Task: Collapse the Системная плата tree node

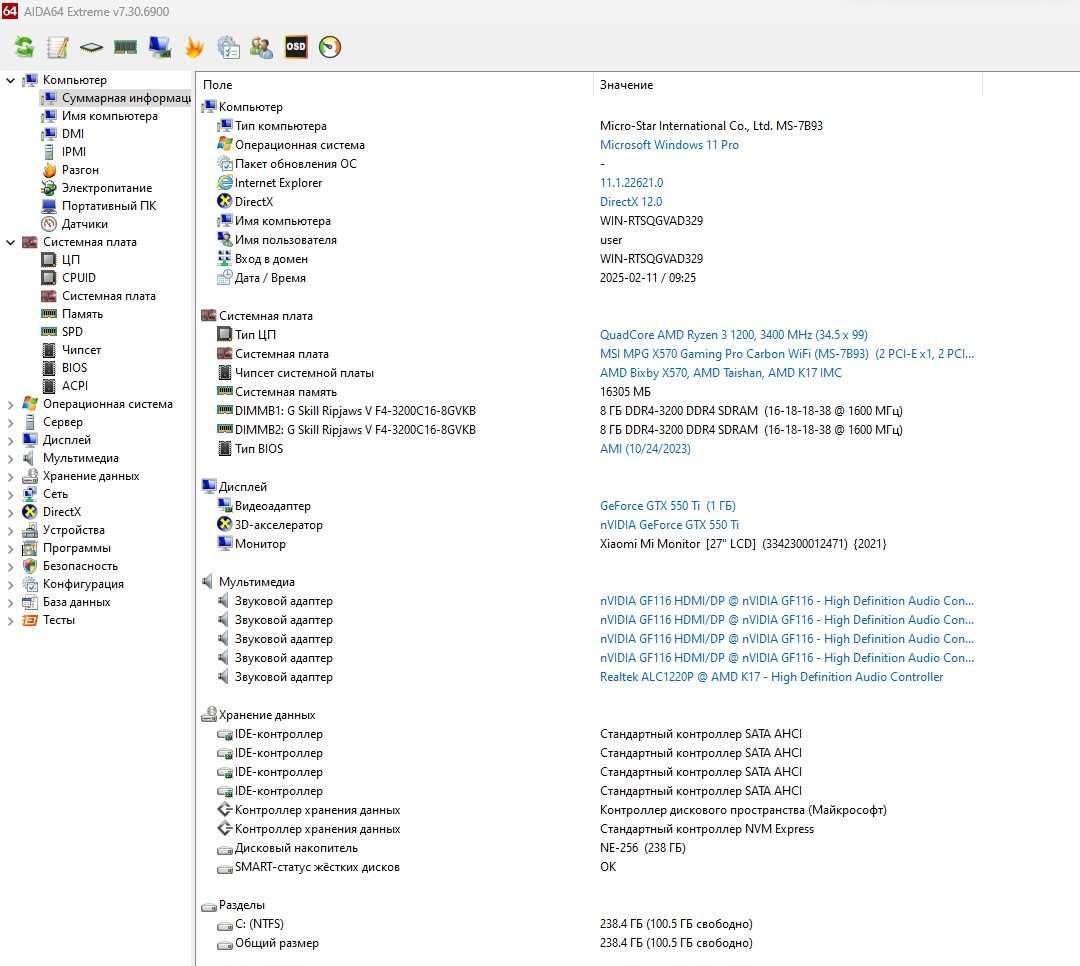Action: pos(10,243)
